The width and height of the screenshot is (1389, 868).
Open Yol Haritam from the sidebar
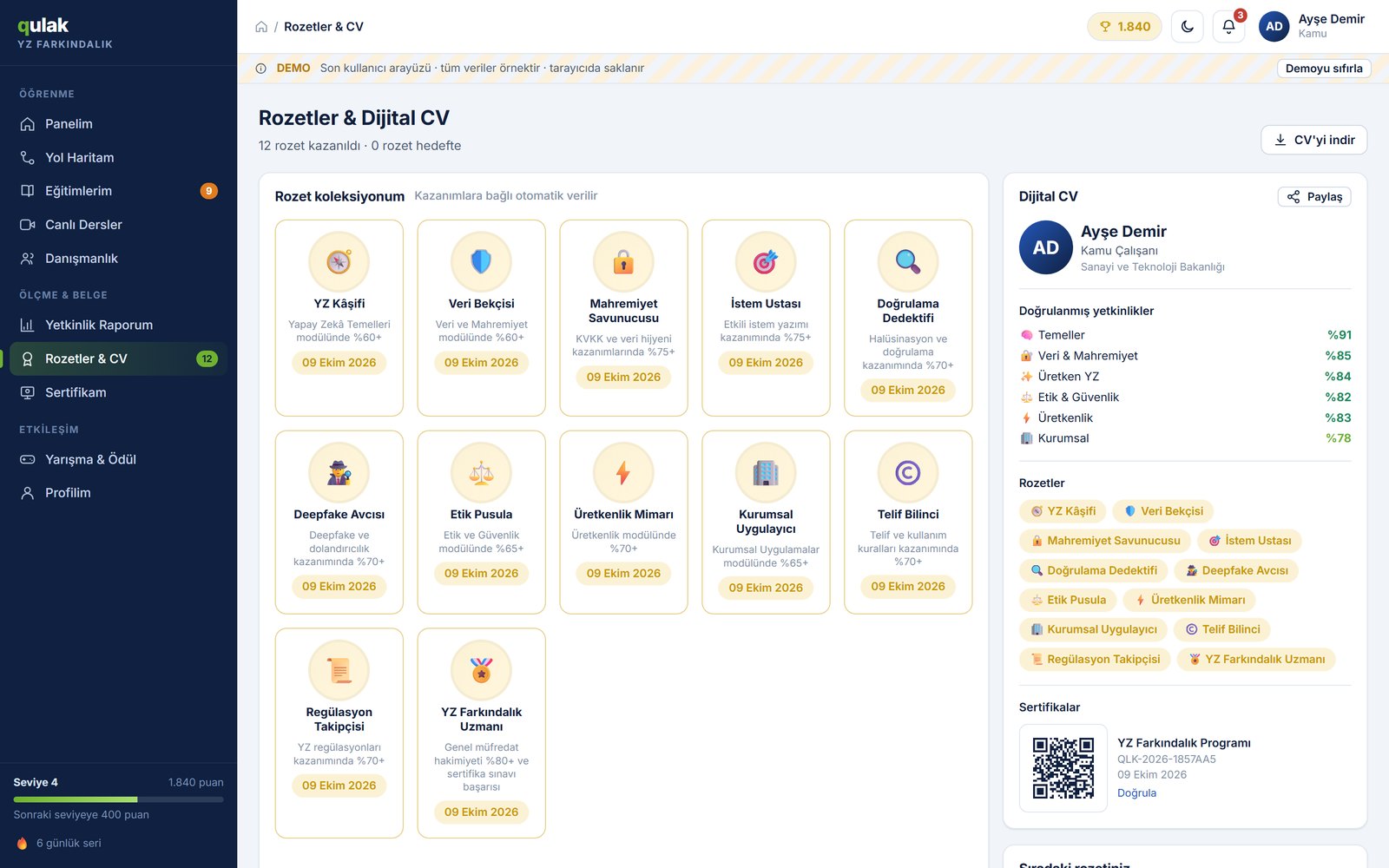118,157
